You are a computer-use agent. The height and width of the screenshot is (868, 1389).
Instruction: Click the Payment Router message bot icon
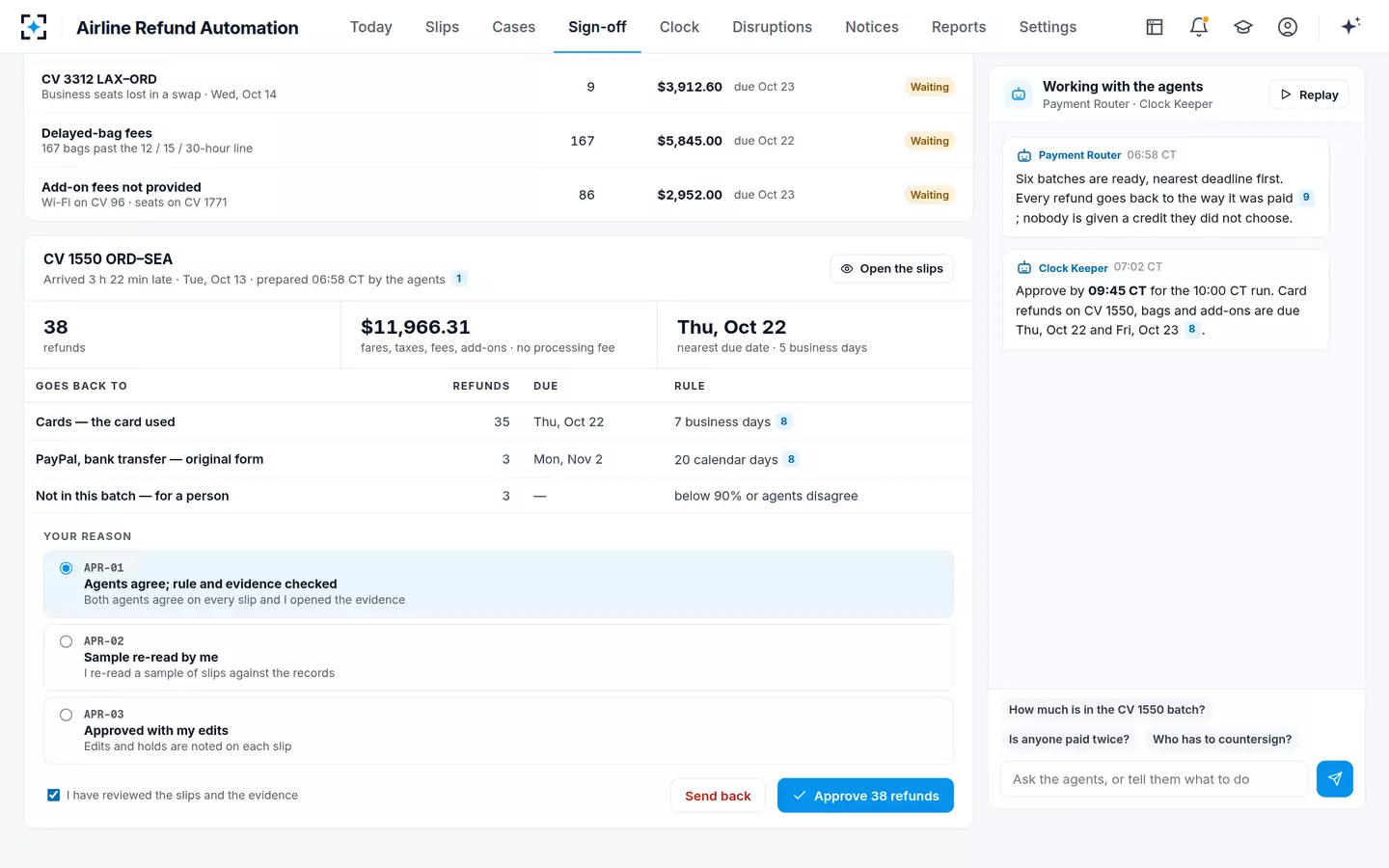click(x=1024, y=155)
